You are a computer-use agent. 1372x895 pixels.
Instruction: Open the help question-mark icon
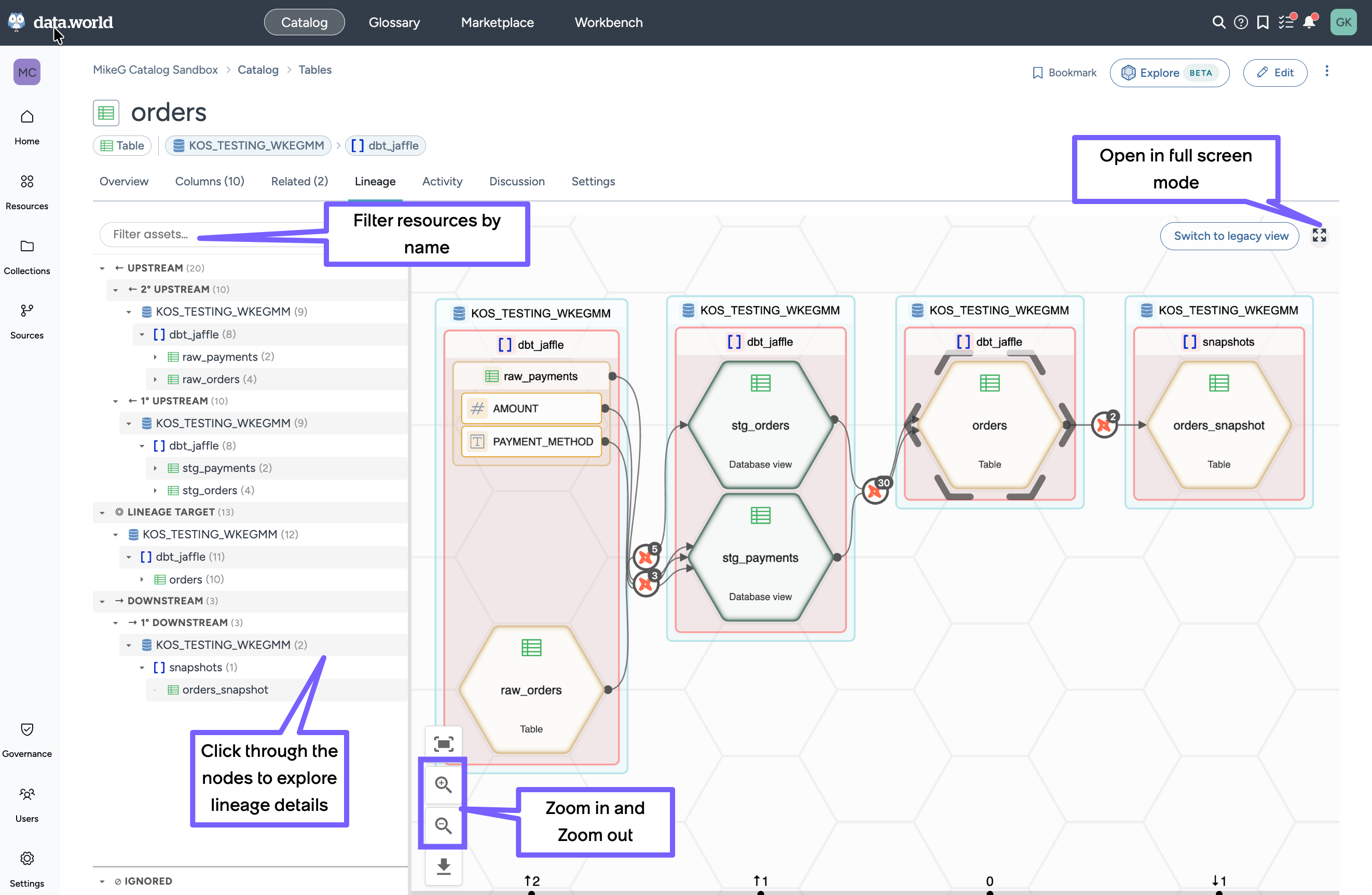click(1241, 22)
